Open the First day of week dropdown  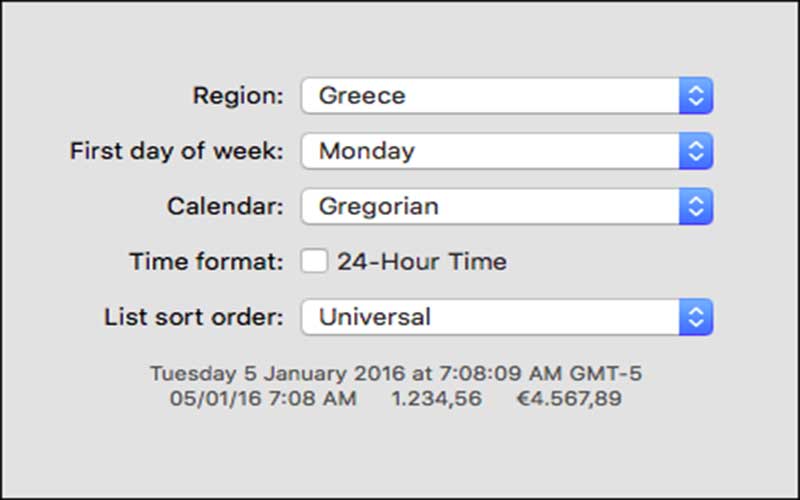pos(490,152)
